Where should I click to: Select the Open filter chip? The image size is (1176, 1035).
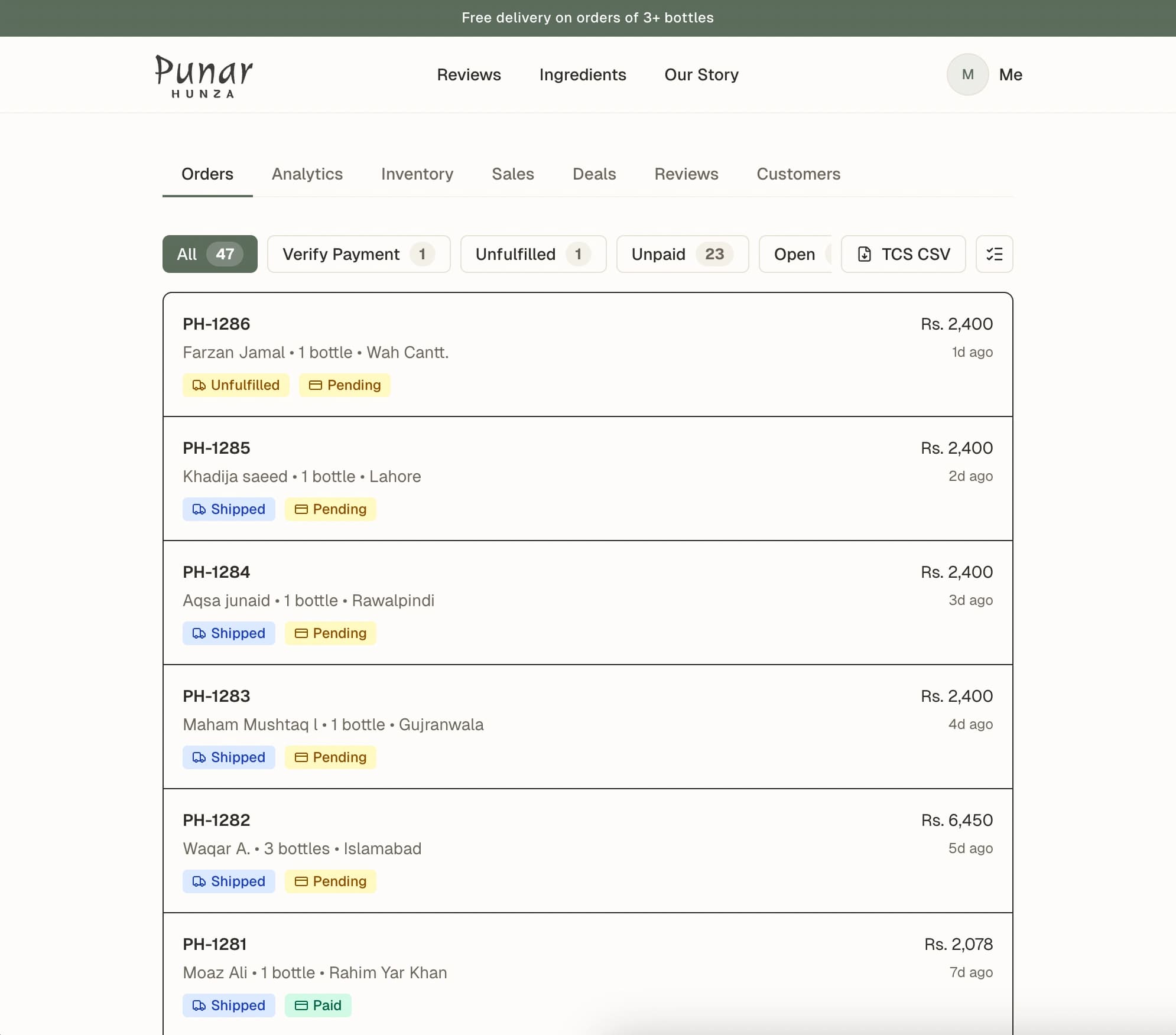pyautogui.click(x=794, y=254)
